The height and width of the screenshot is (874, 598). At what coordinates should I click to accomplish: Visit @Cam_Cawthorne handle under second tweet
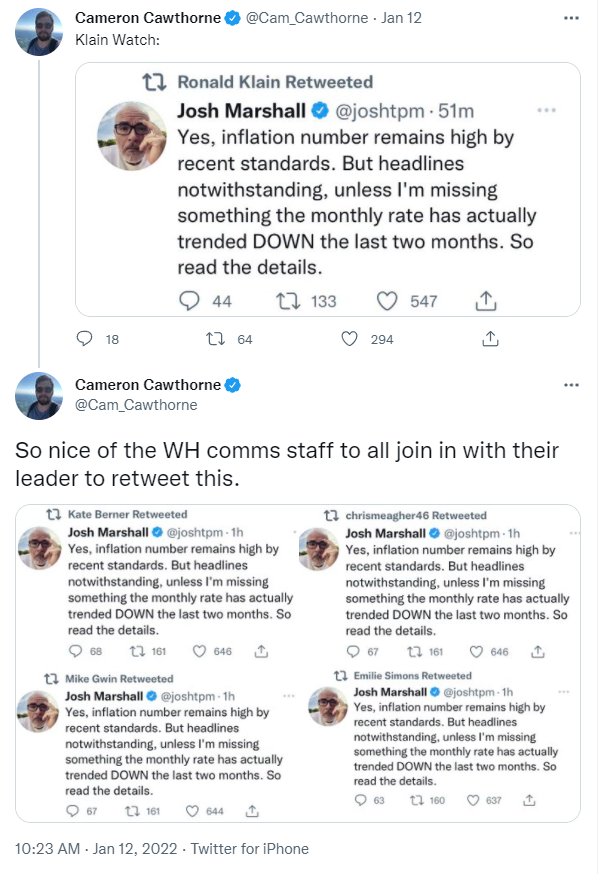click(136, 405)
